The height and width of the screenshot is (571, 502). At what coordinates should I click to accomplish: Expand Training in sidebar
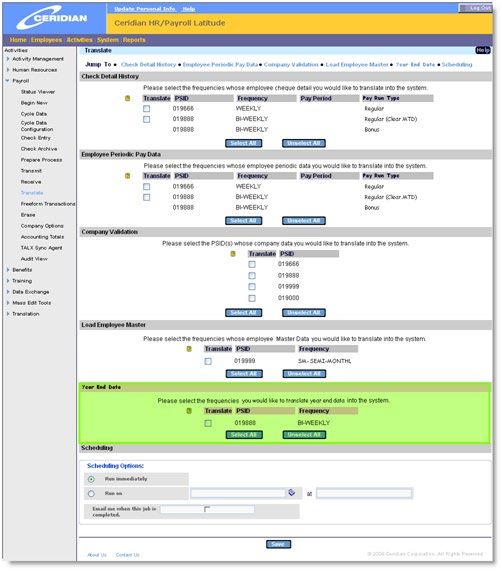[x=8, y=281]
